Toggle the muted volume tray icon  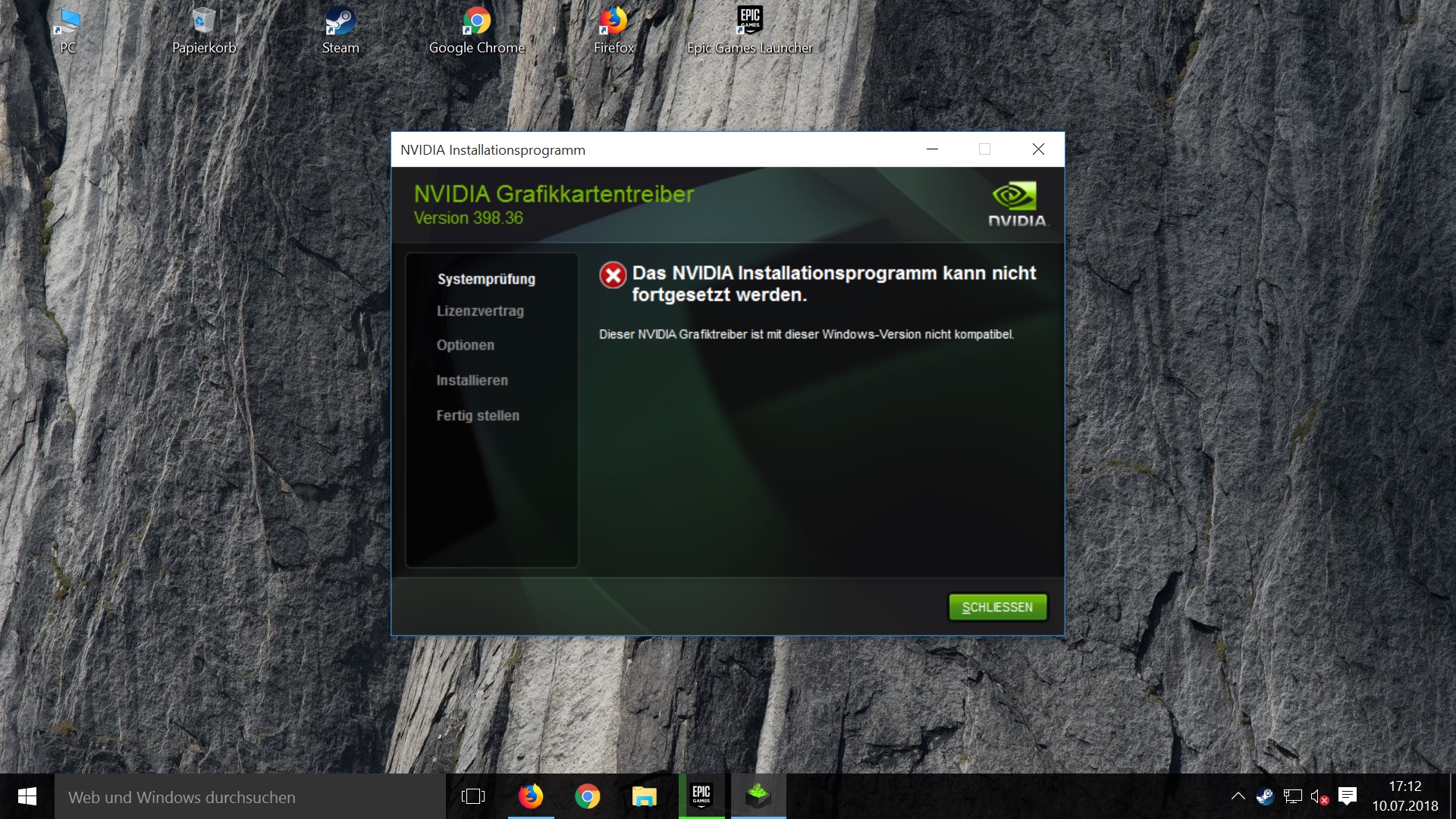pos(1319,796)
